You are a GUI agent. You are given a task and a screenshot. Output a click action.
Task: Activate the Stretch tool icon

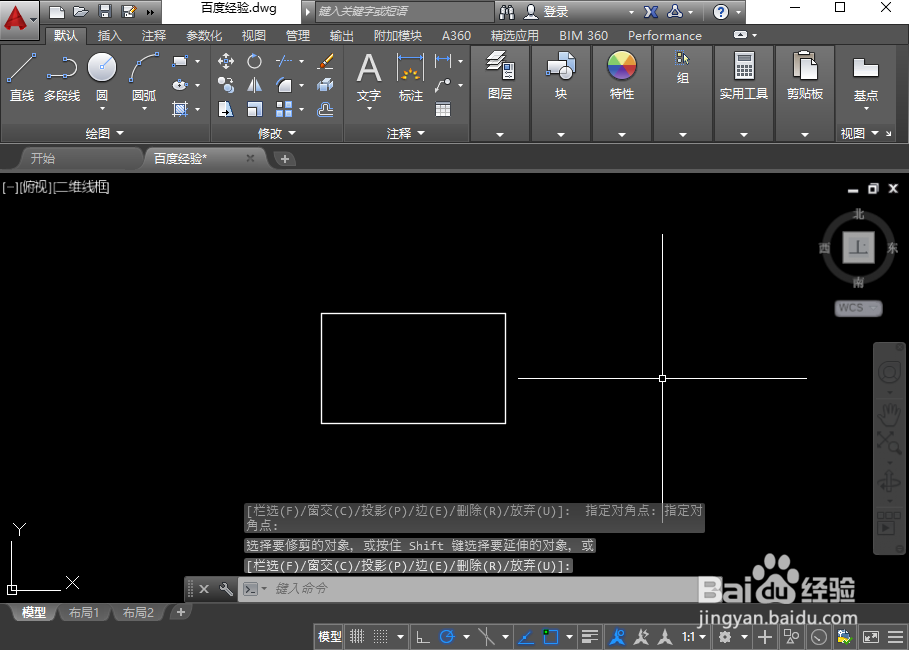[226, 109]
